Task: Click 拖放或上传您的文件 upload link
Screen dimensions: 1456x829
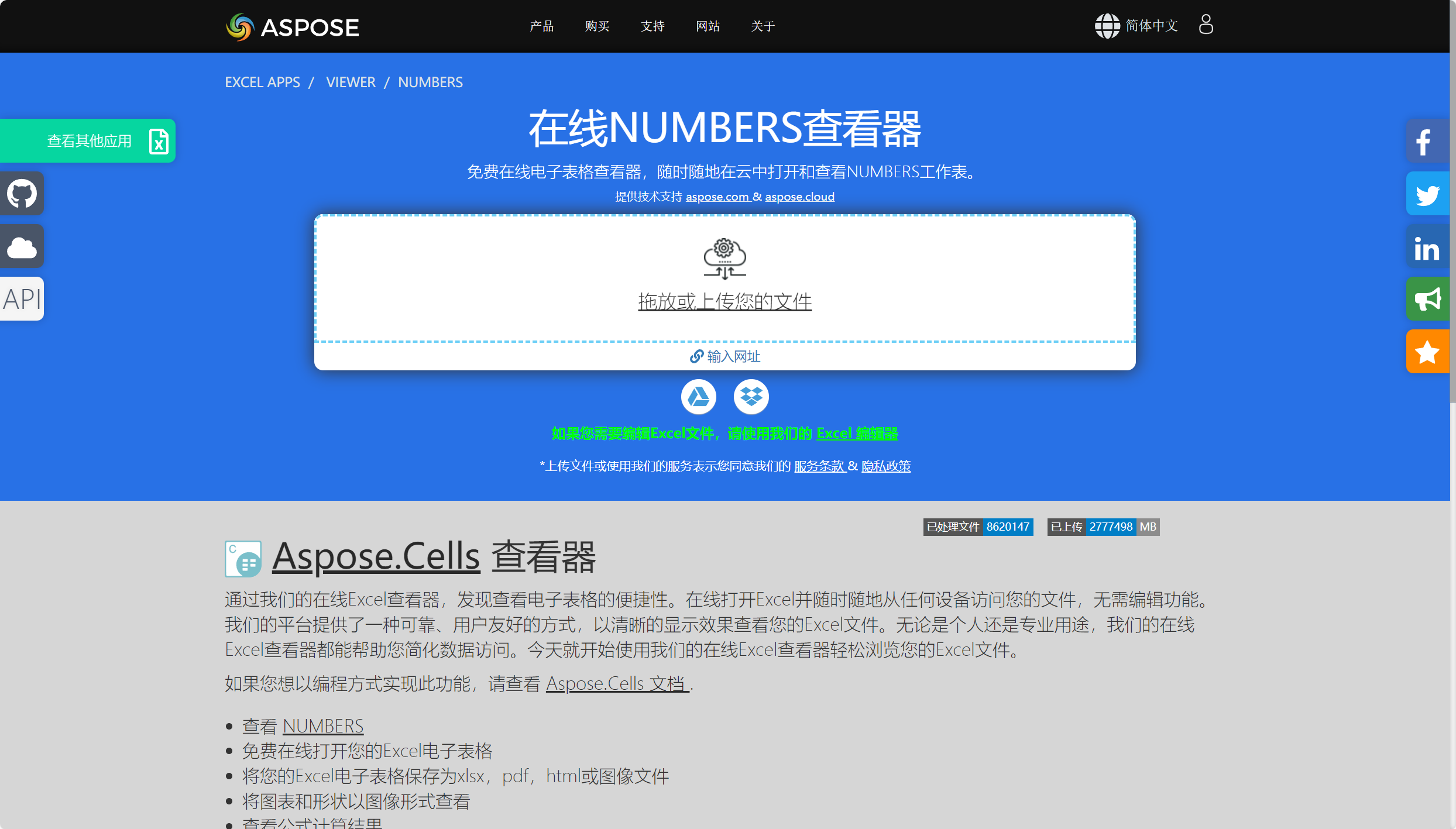Action: coord(724,302)
